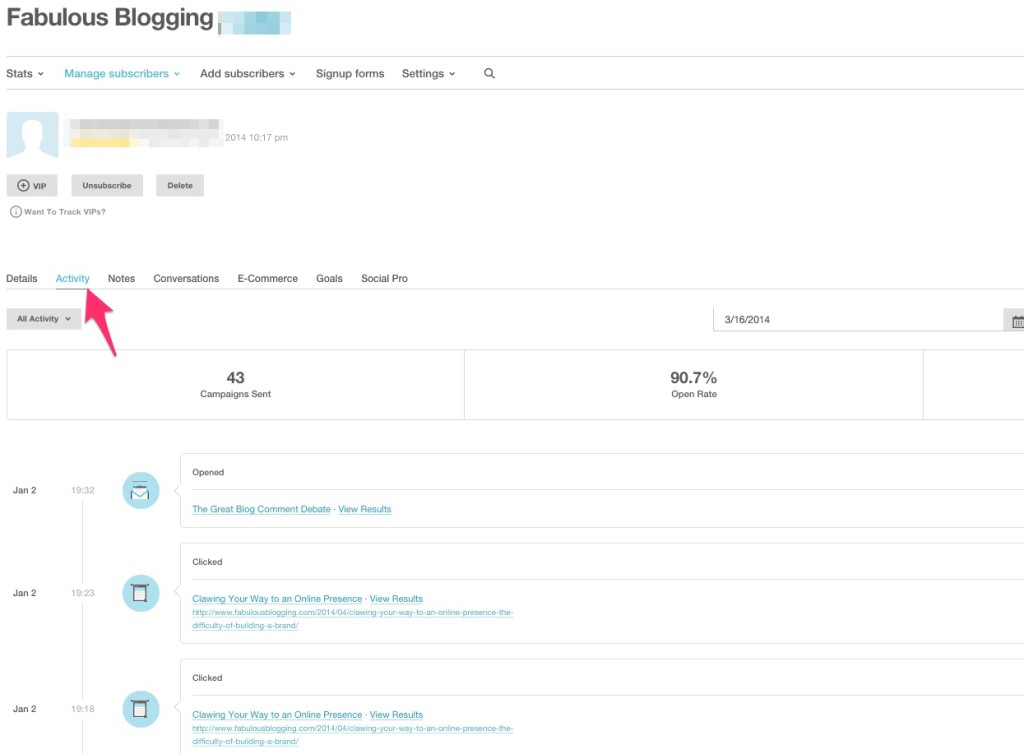Open the Social Pro tab

(384, 278)
